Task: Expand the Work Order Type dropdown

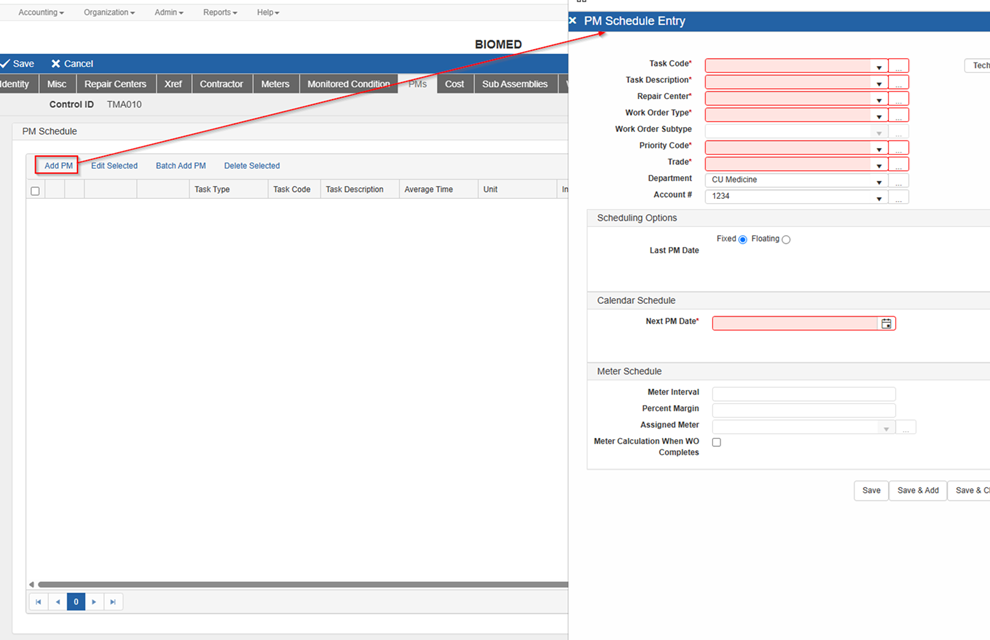Action: [879, 116]
